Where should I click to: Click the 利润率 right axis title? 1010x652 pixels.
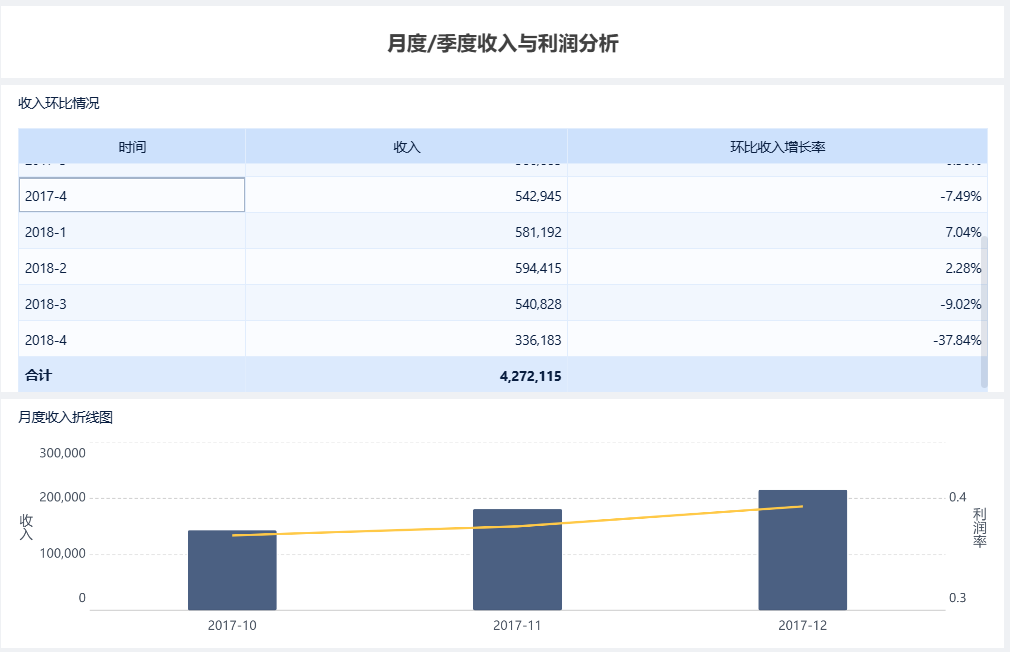pos(979,528)
